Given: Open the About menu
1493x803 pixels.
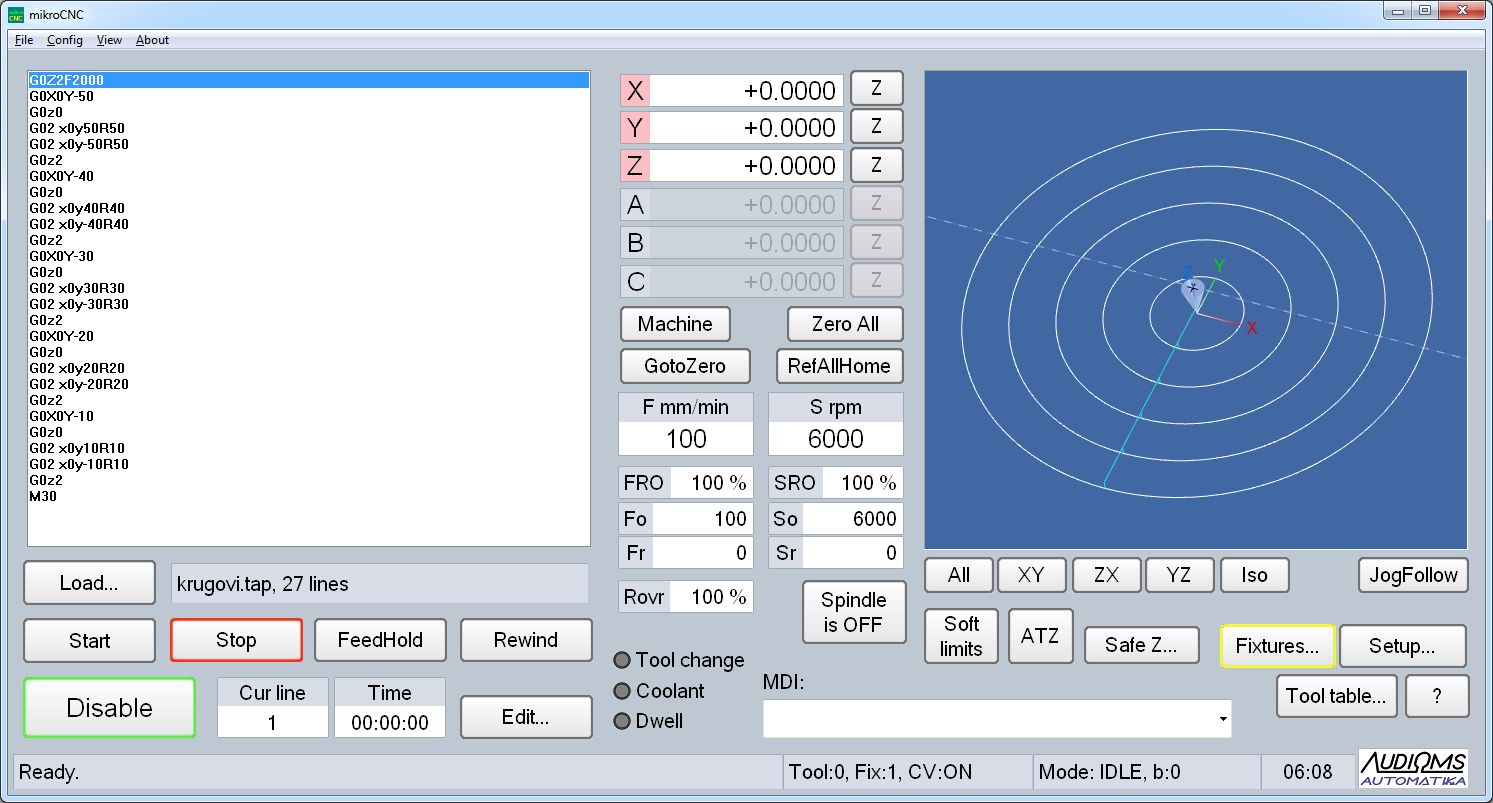Looking at the screenshot, I should tap(152, 40).
